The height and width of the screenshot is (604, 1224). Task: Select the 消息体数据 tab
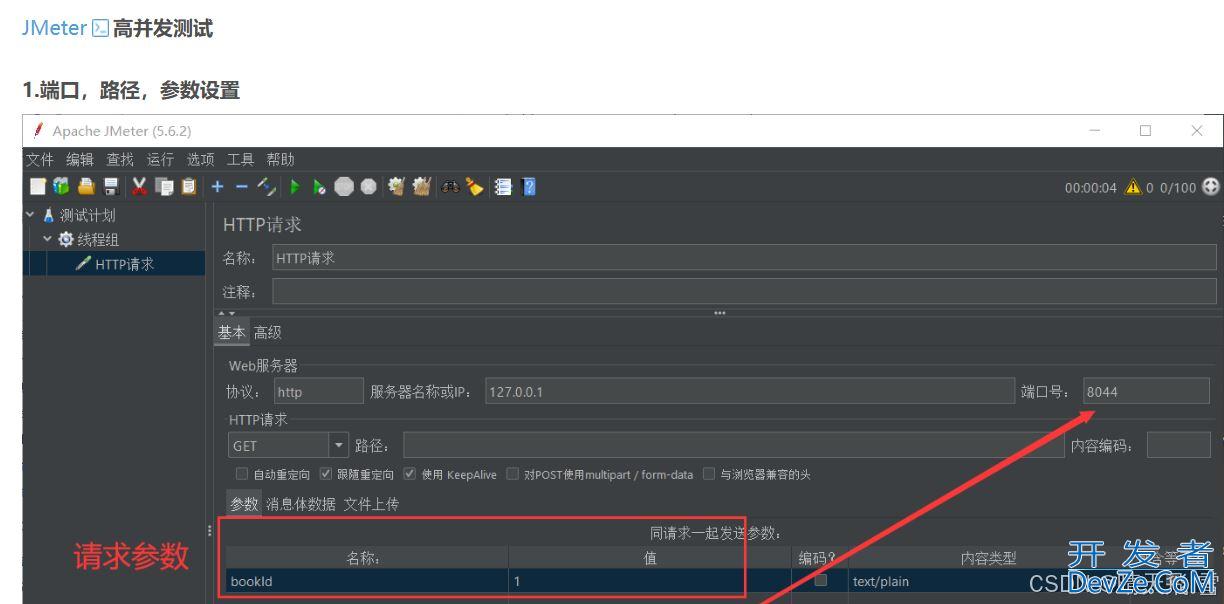[301, 504]
